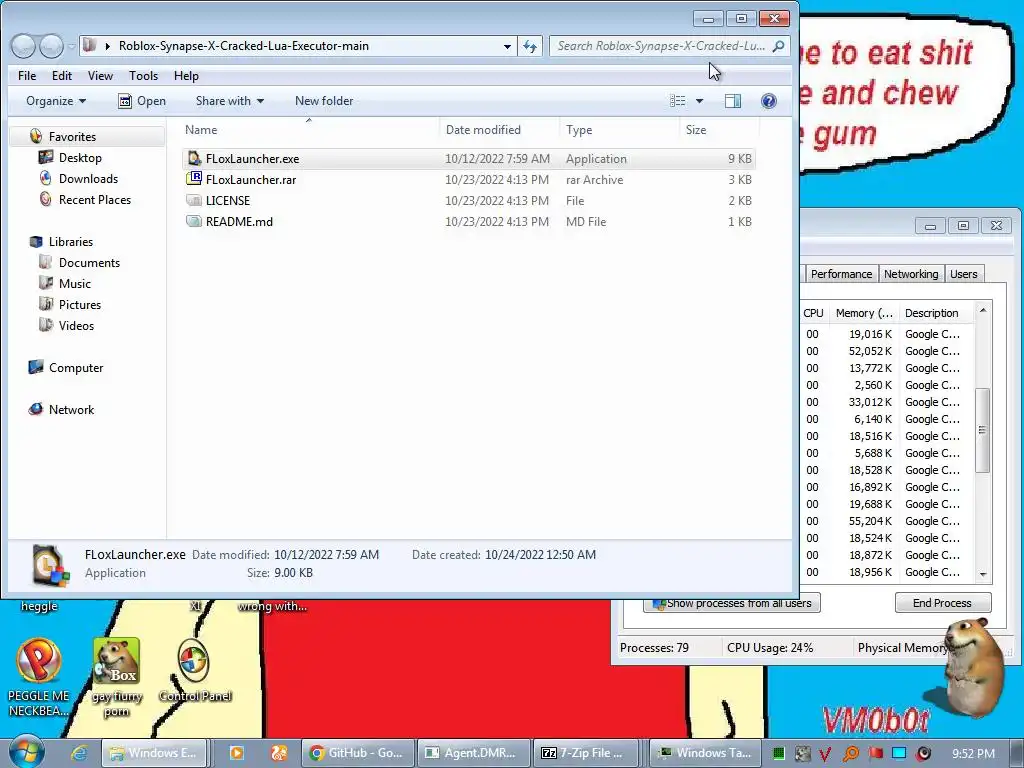Open Windows Media Player taskbar icon
1024x768 pixels.
tap(236, 753)
